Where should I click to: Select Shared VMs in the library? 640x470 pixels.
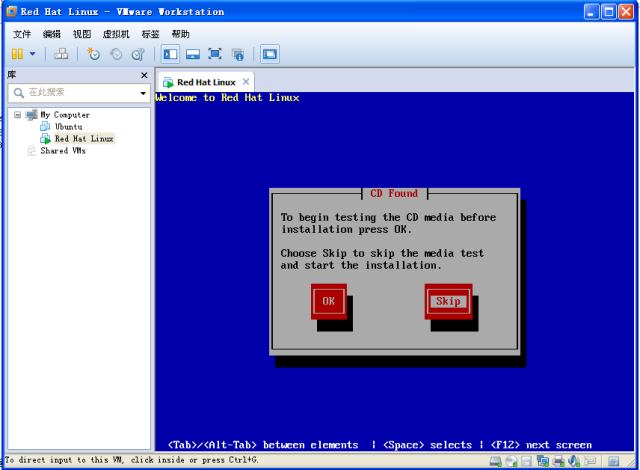point(63,151)
